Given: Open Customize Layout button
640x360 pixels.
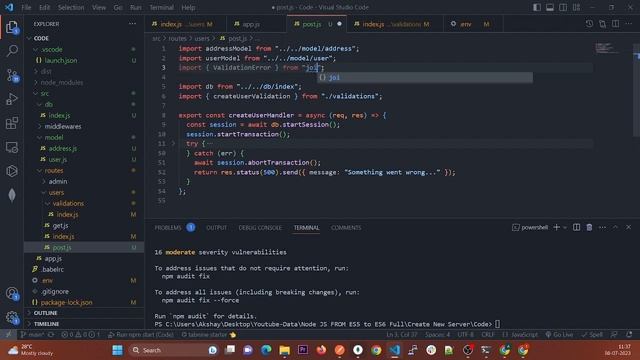Looking at the screenshot, I should (576, 7).
